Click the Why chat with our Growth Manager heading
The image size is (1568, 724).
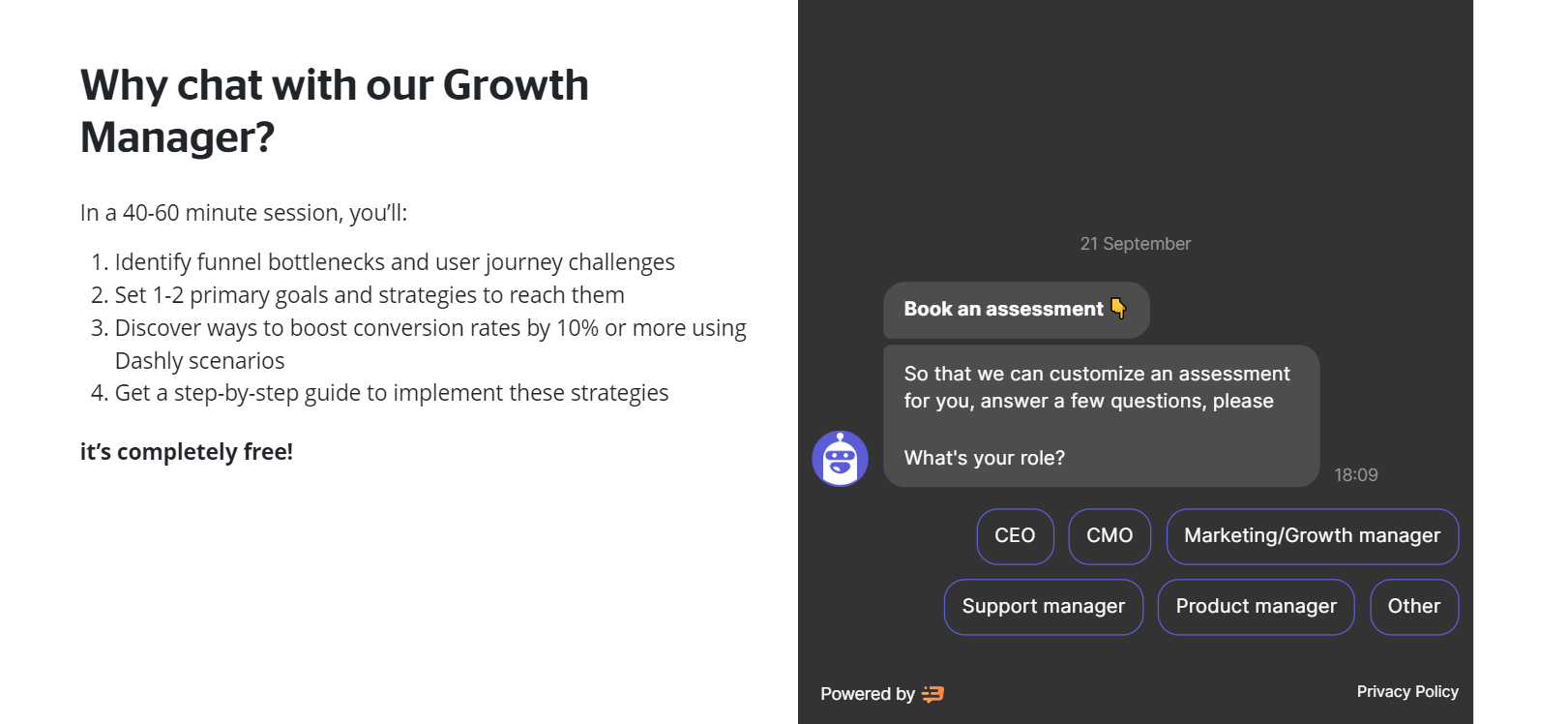(x=335, y=111)
